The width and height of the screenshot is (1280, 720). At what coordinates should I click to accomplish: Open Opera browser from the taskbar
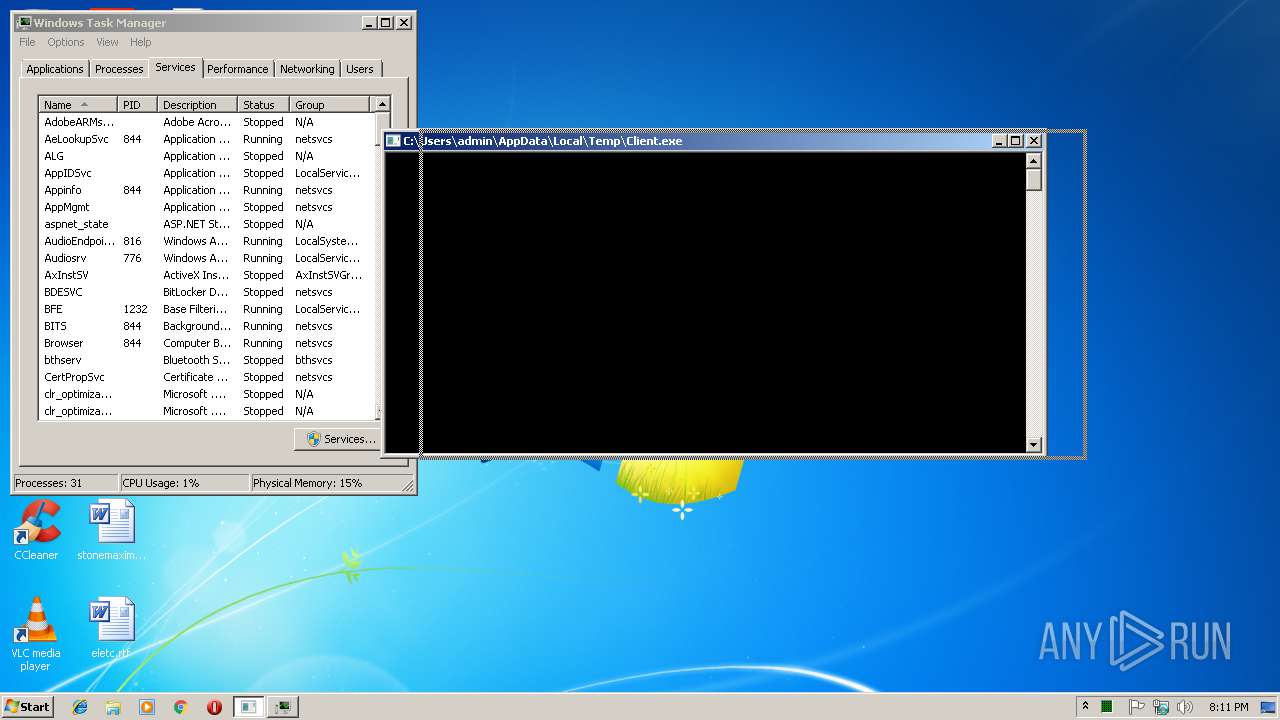tap(214, 707)
